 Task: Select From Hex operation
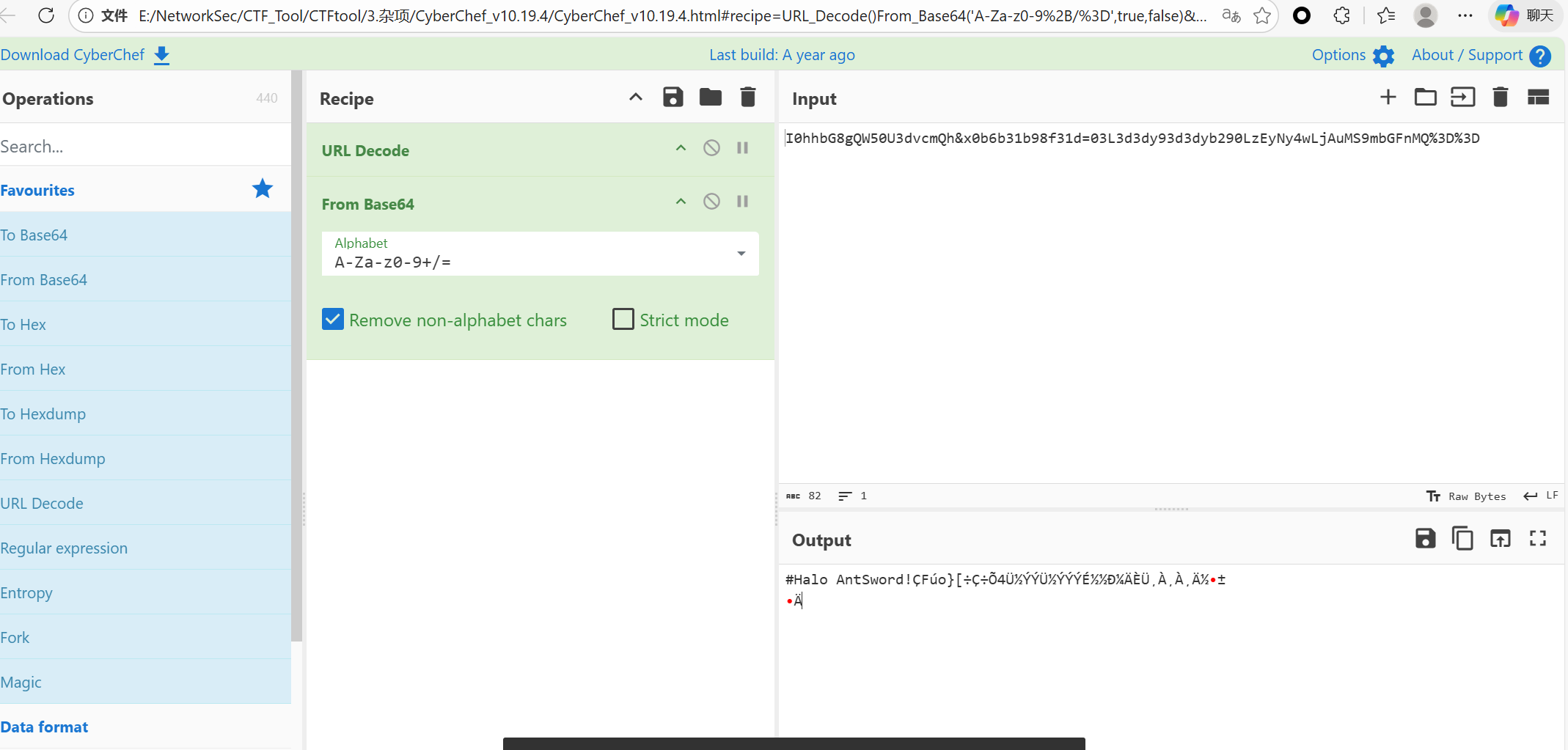(x=145, y=370)
